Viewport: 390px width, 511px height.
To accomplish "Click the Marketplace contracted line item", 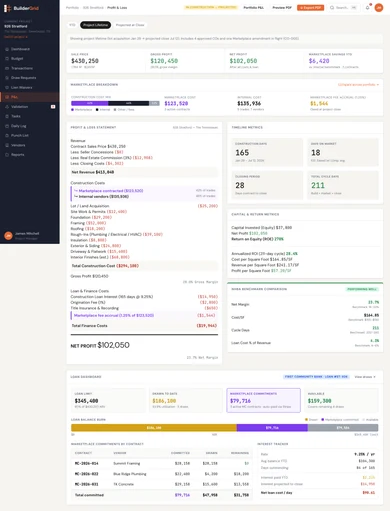I will tap(144, 191).
